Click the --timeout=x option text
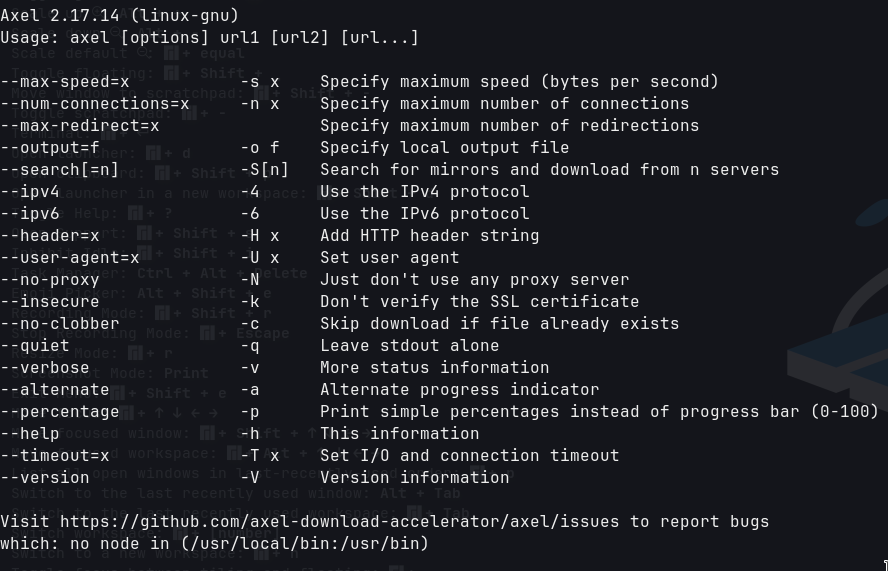Image resolution: width=888 pixels, height=571 pixels. pyautogui.click(x=55, y=456)
